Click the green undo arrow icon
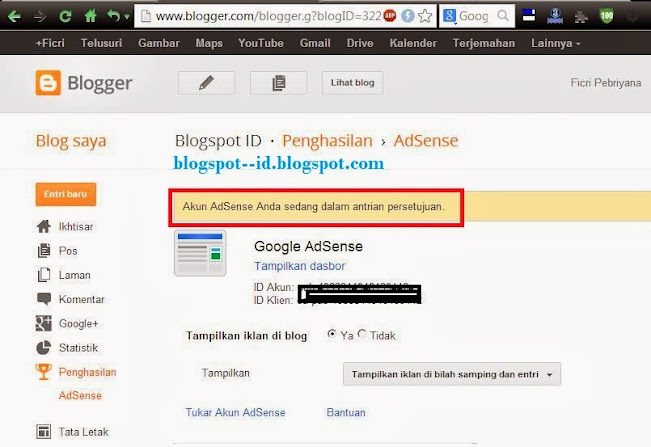Screen dimensions: 651x447 (113, 16)
